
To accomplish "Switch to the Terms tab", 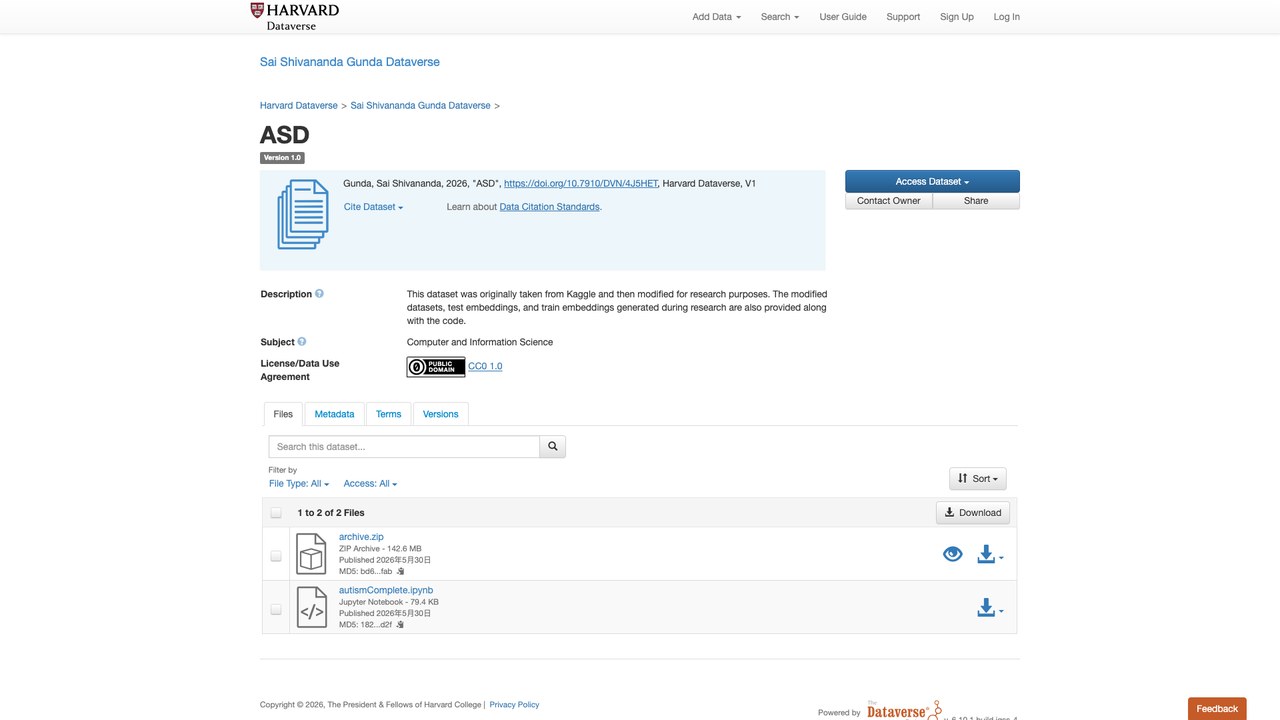I will tap(389, 414).
